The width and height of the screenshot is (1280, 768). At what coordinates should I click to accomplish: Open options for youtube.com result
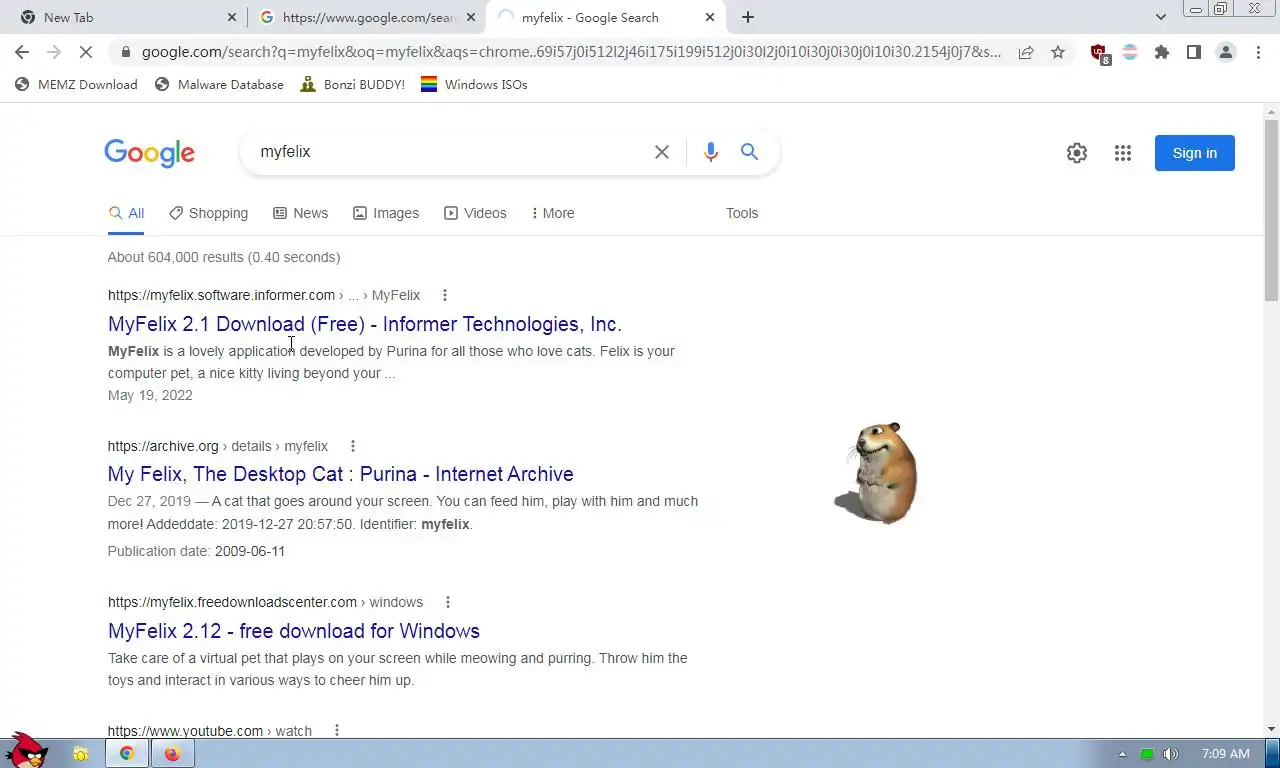pos(337,731)
